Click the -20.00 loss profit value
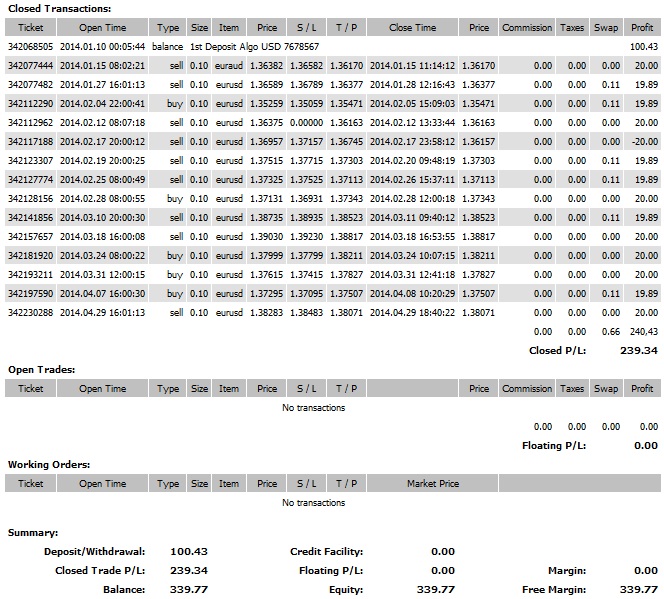 tap(645, 142)
